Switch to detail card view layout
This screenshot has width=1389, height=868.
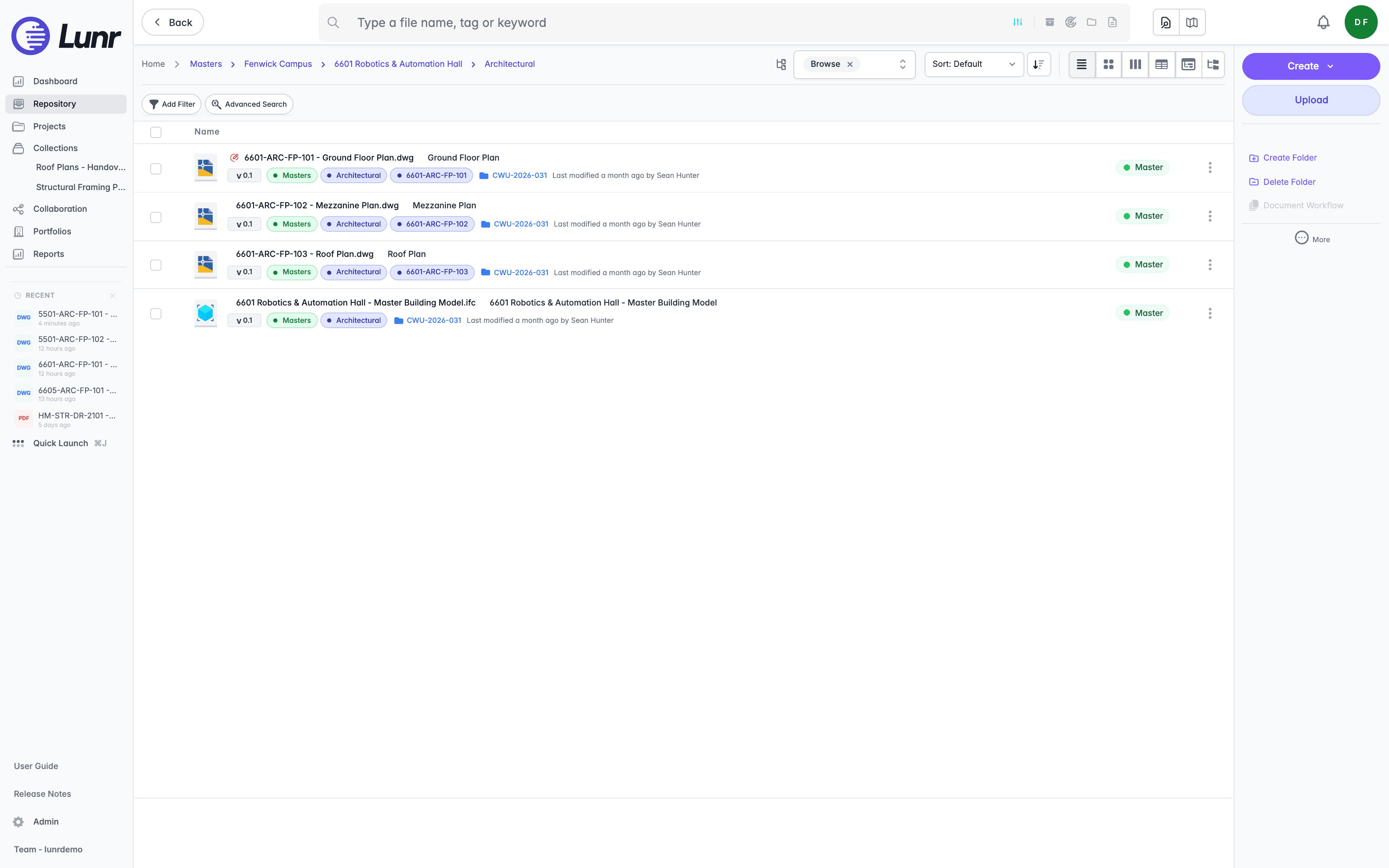[x=1188, y=64]
